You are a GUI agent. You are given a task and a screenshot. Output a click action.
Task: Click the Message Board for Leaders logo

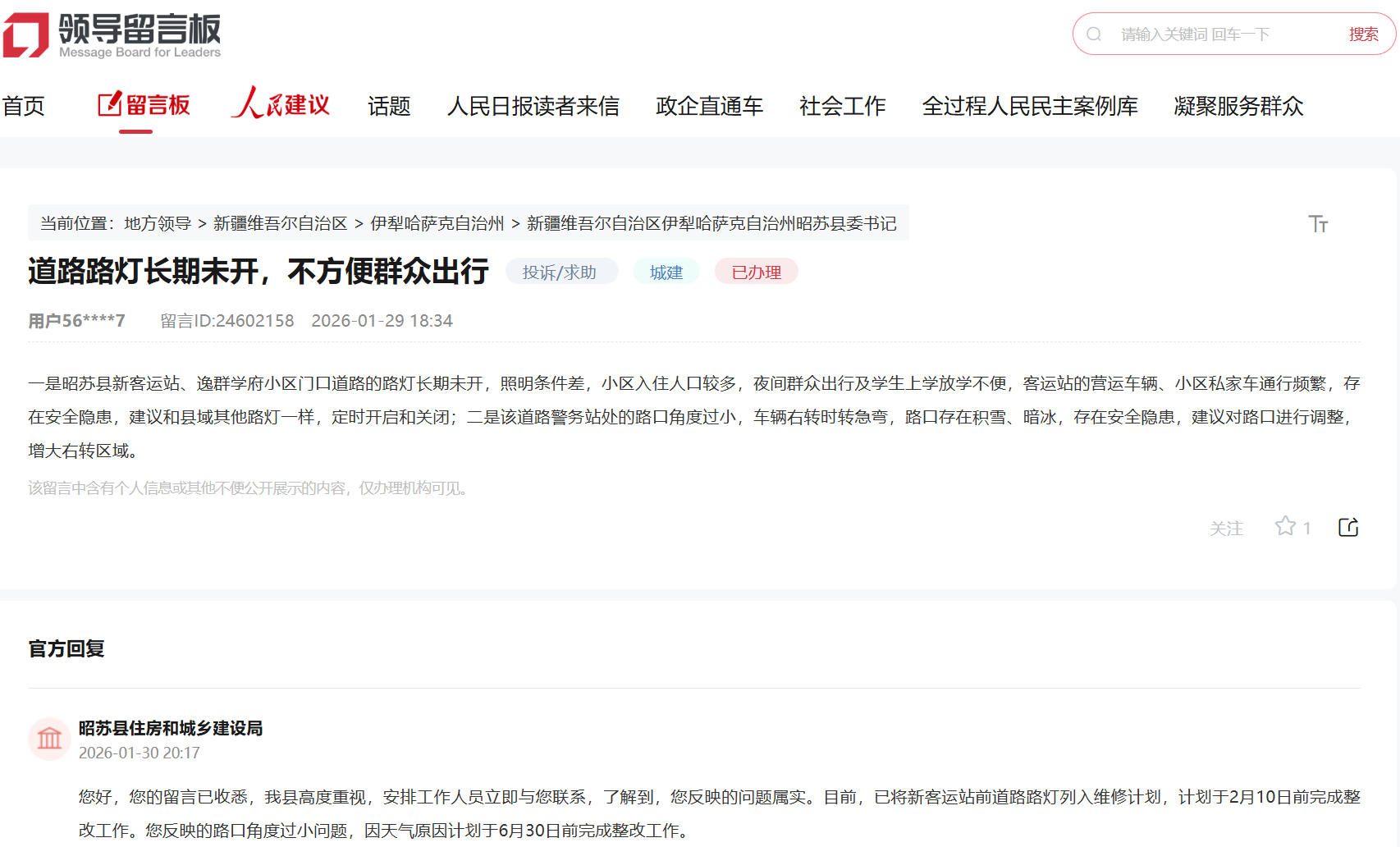tap(112, 35)
